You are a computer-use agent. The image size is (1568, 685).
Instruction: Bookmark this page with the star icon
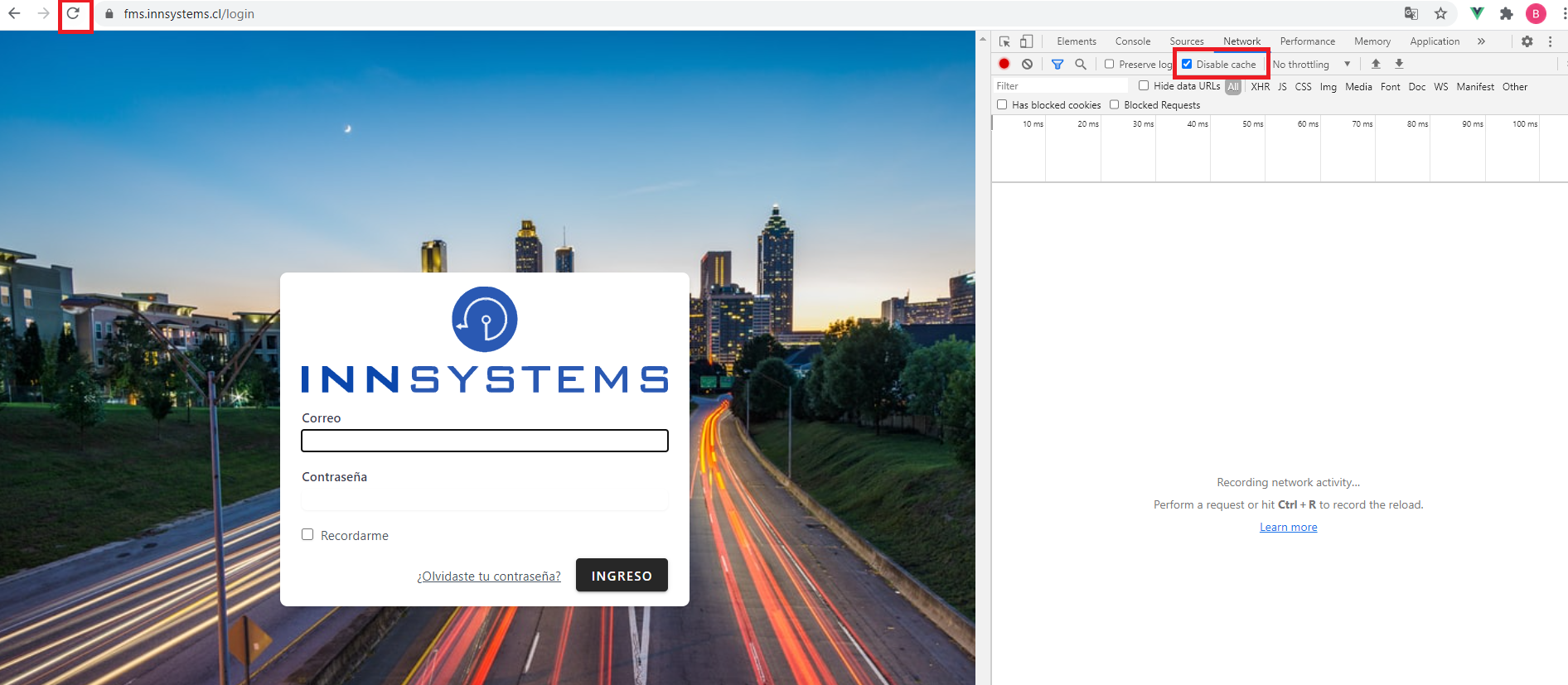click(1441, 14)
